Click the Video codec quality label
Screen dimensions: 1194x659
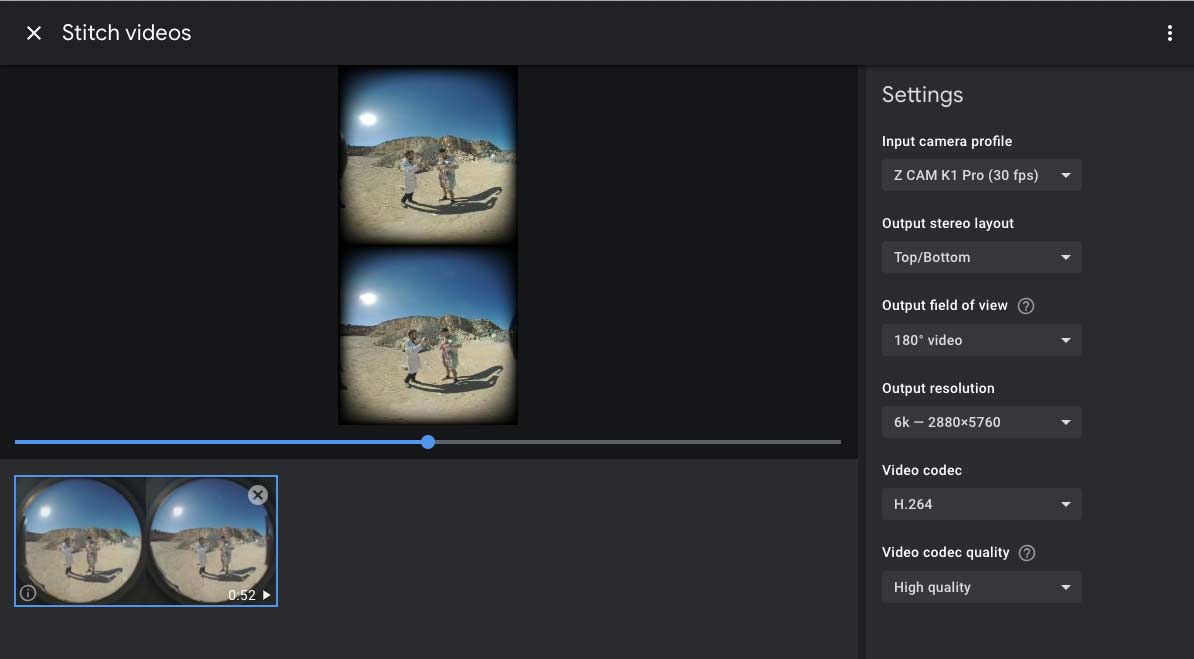pos(945,552)
